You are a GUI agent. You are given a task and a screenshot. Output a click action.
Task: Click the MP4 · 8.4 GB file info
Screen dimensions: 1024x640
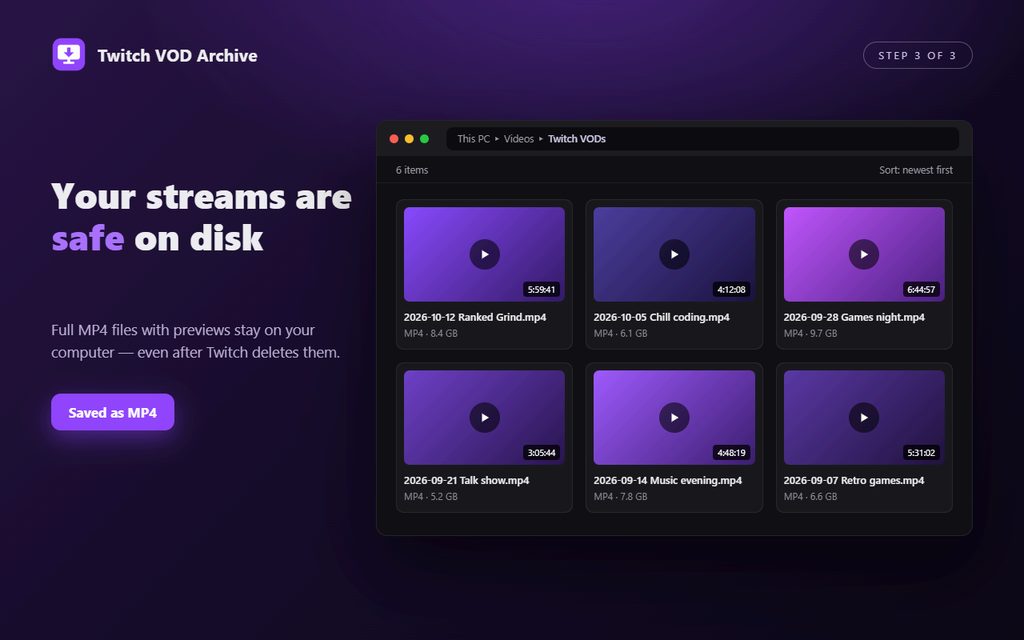(x=430, y=333)
